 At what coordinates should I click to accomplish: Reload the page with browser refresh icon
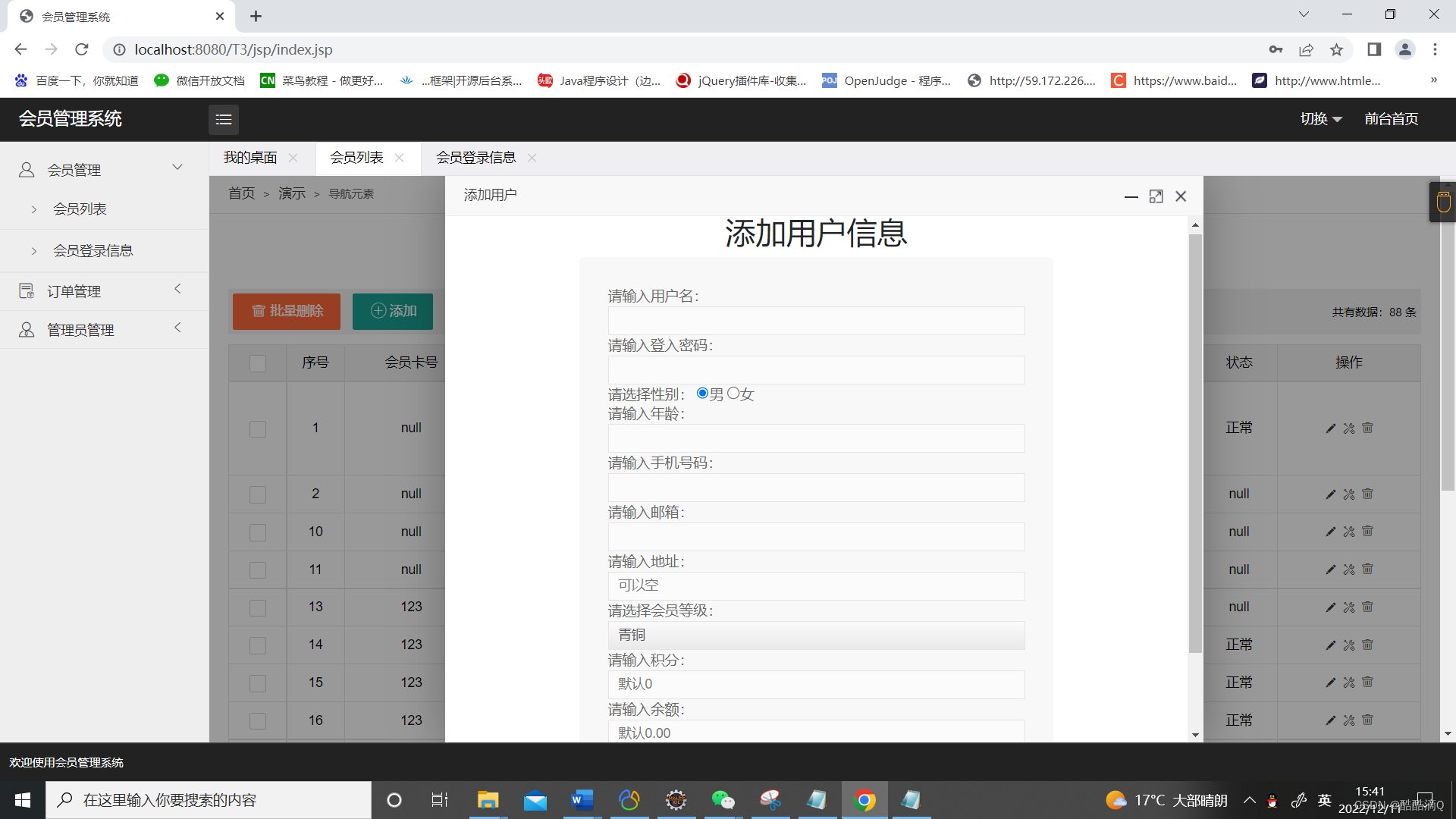pyautogui.click(x=82, y=49)
